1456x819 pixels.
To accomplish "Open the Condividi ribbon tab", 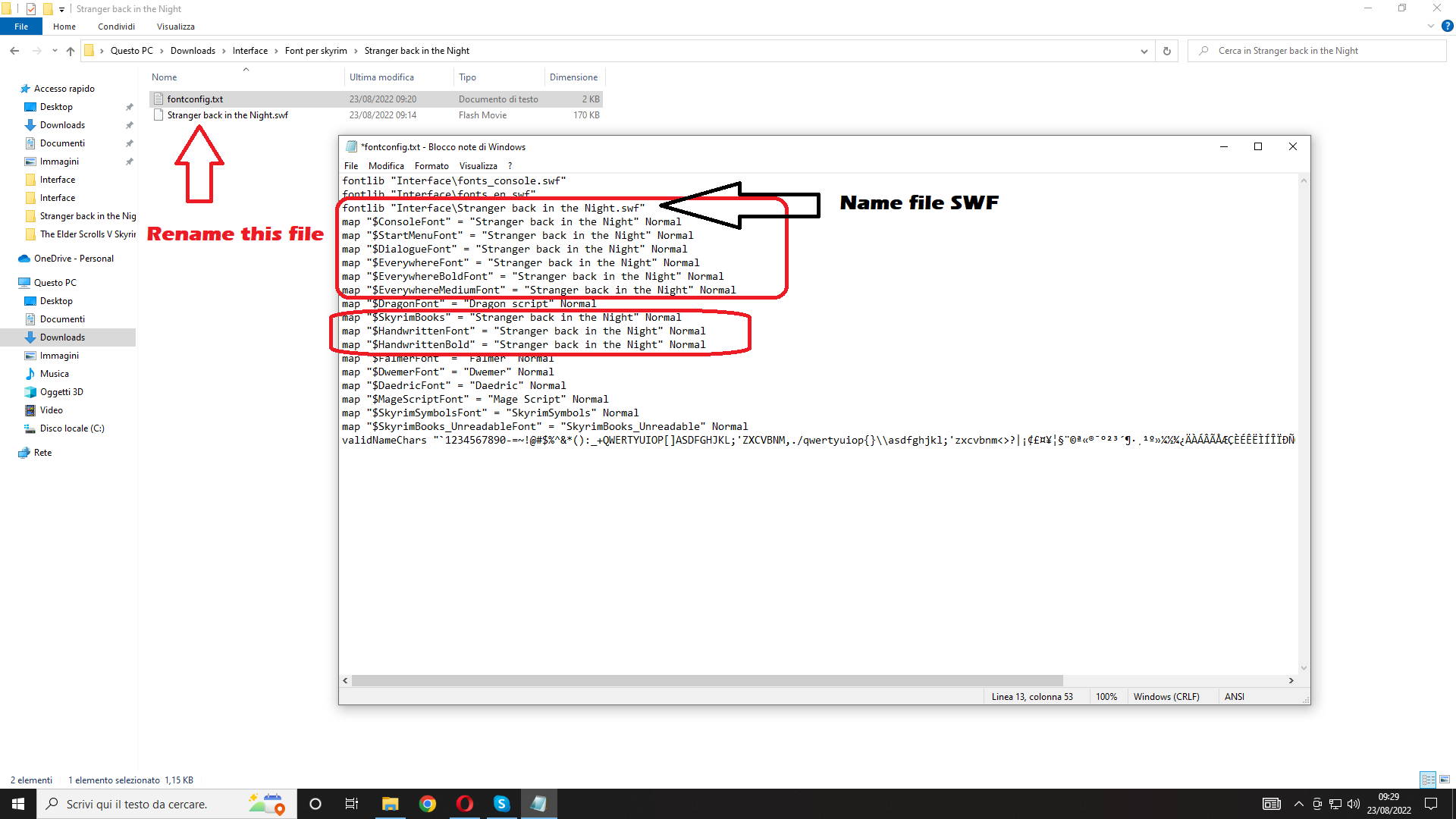I will point(116,27).
